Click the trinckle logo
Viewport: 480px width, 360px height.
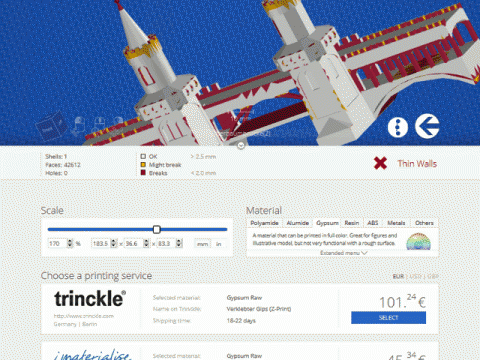(90, 298)
